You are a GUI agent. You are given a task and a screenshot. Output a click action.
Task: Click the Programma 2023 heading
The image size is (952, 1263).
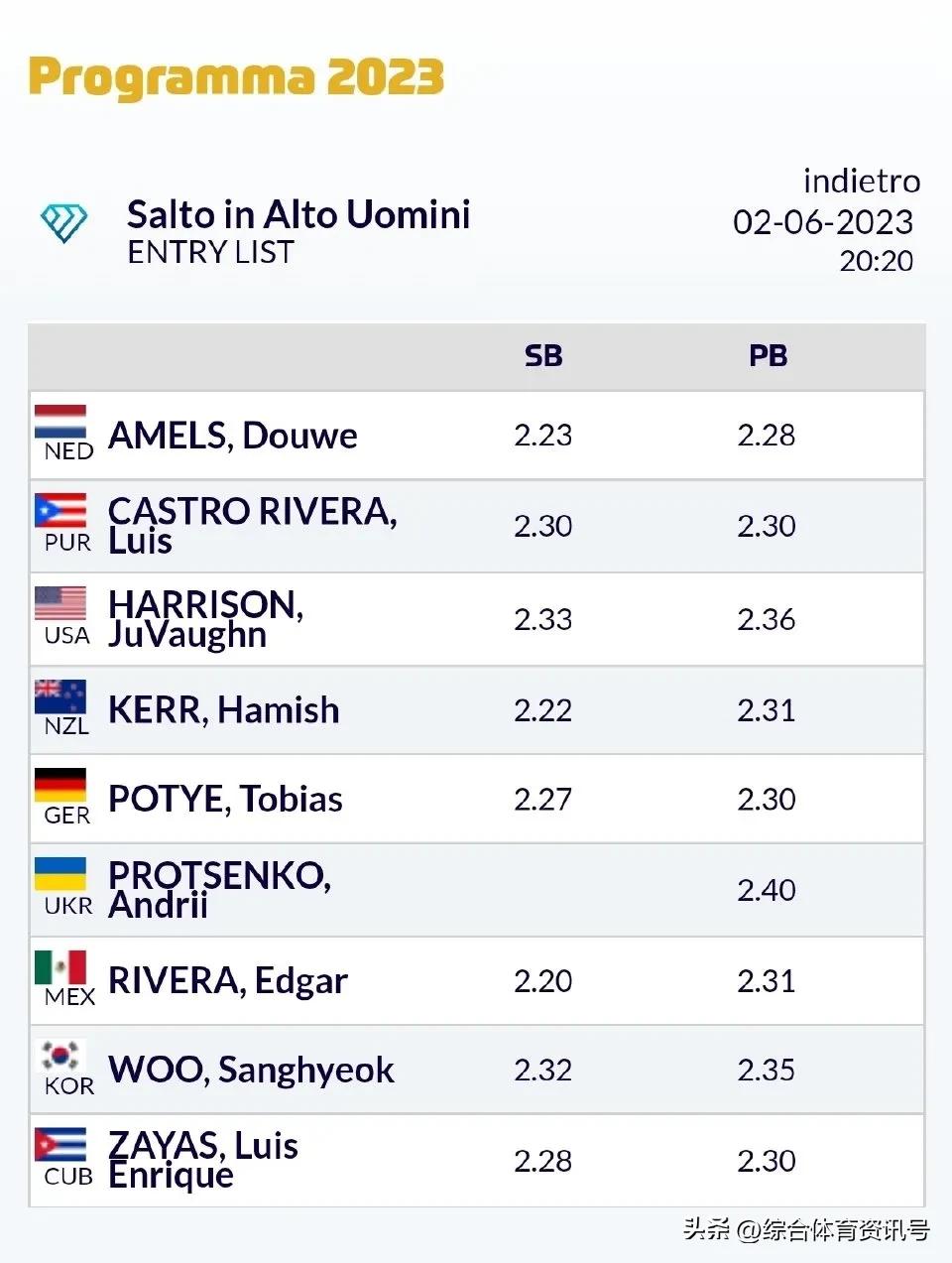[x=236, y=77]
